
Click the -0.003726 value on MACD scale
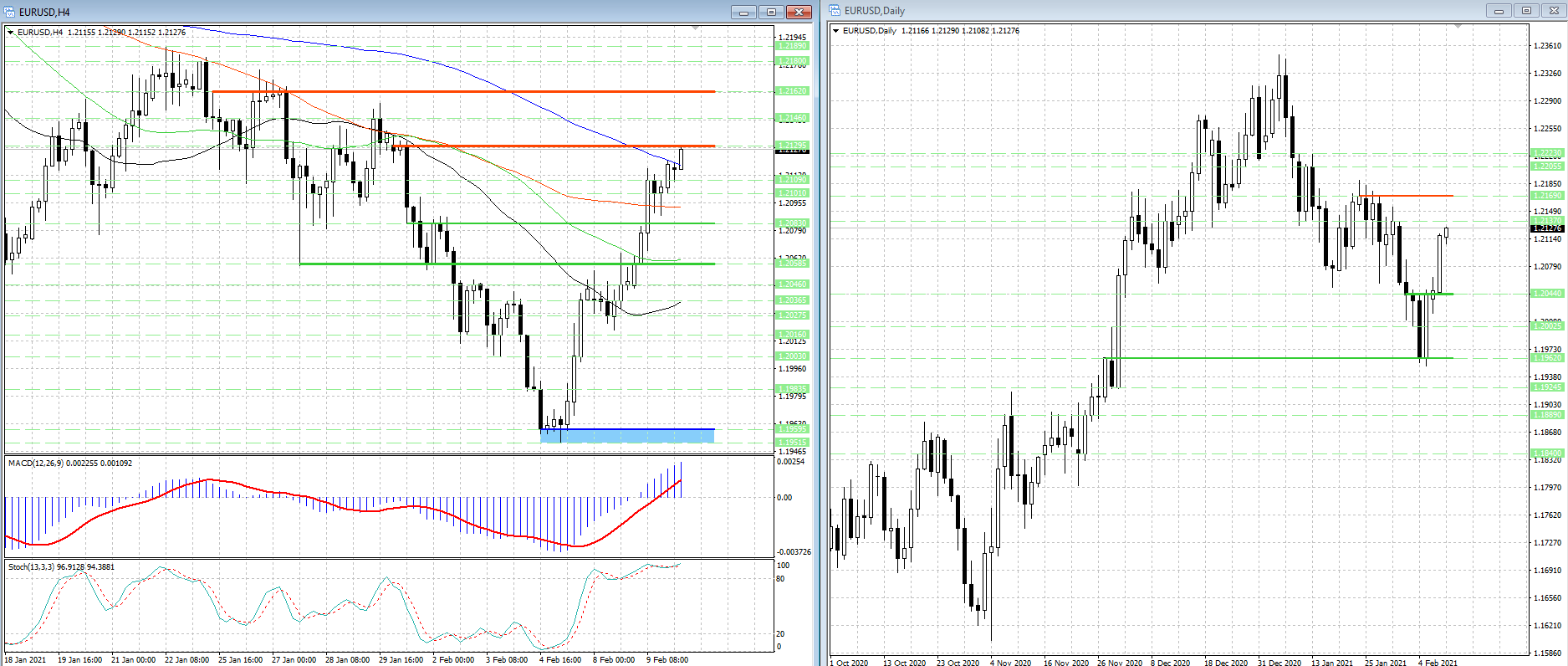794,552
